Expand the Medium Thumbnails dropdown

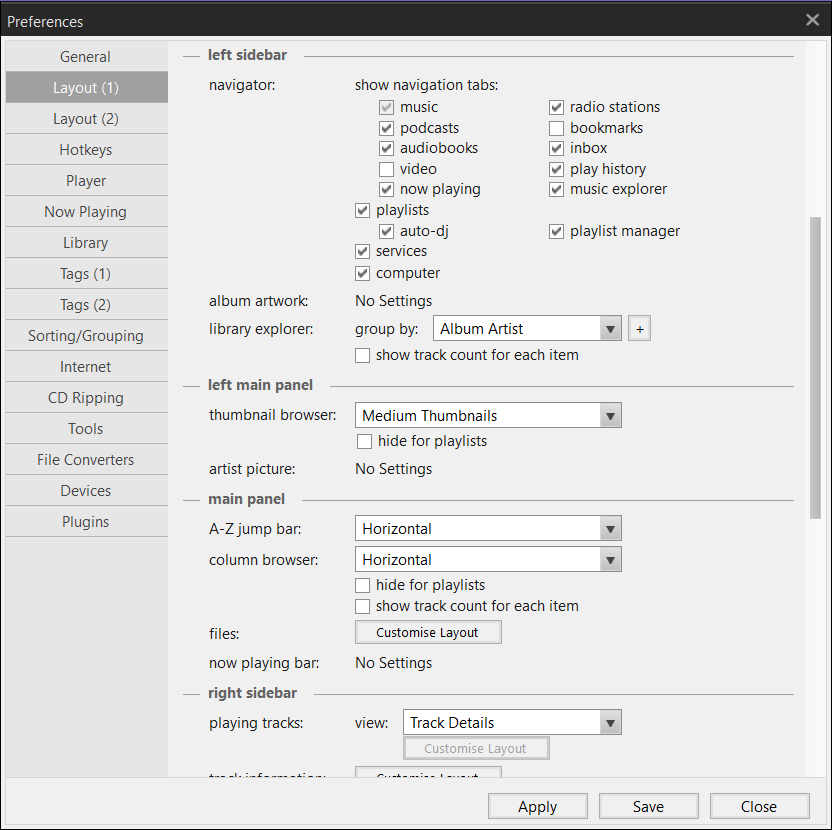pyautogui.click(x=610, y=416)
